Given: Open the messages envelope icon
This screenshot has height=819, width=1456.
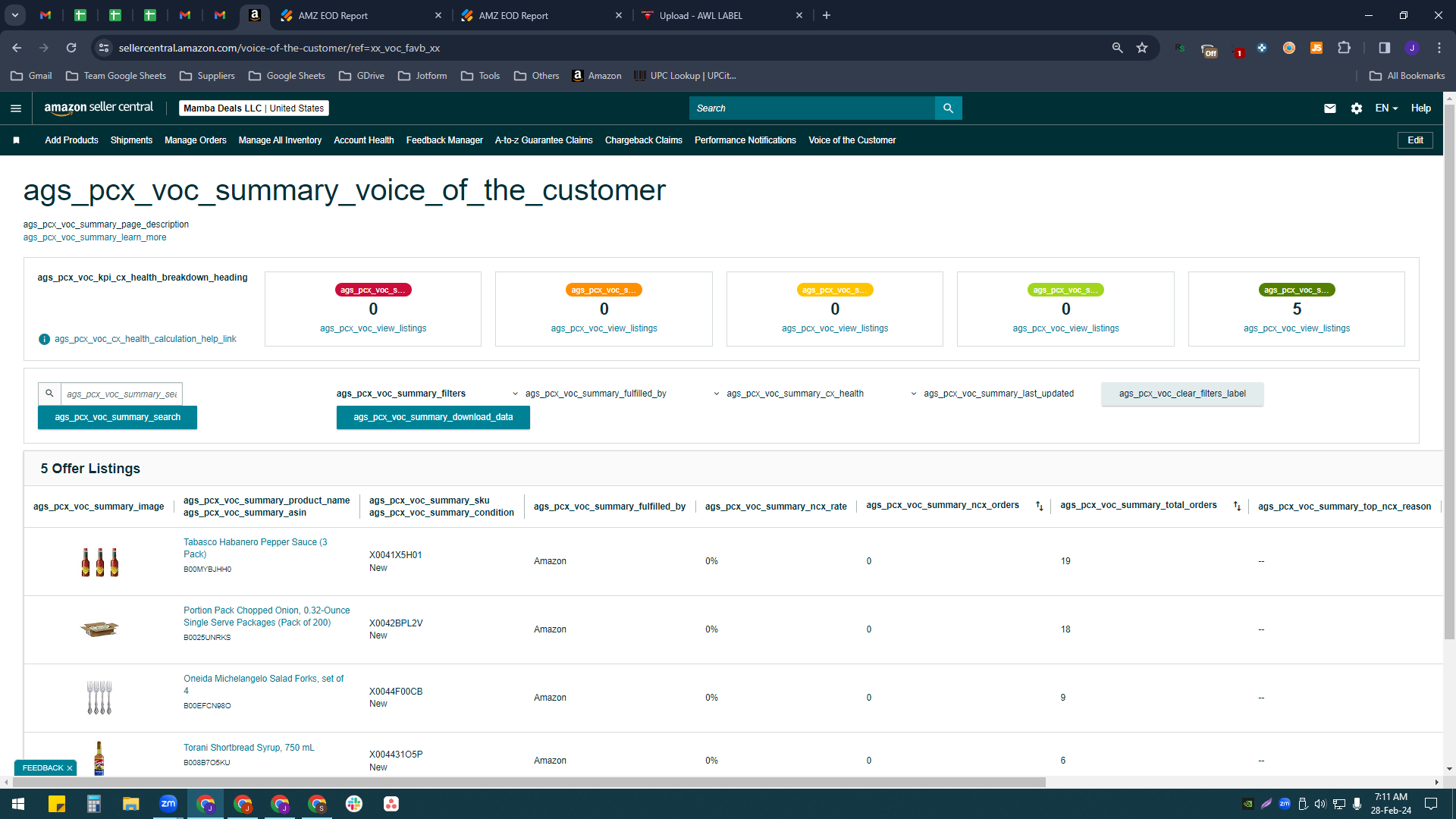Looking at the screenshot, I should (x=1330, y=108).
